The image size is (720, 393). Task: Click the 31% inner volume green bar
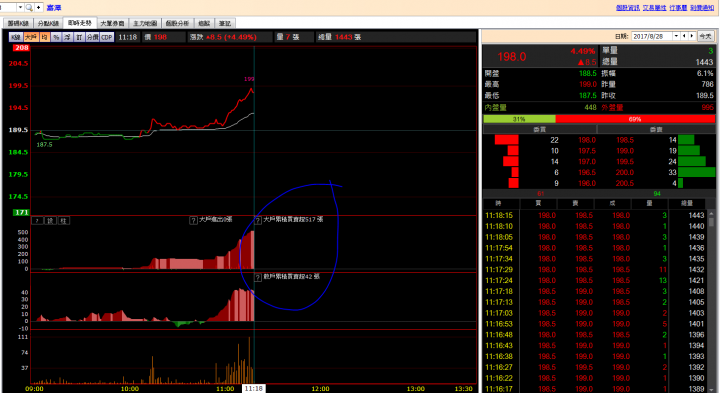[x=519, y=119]
